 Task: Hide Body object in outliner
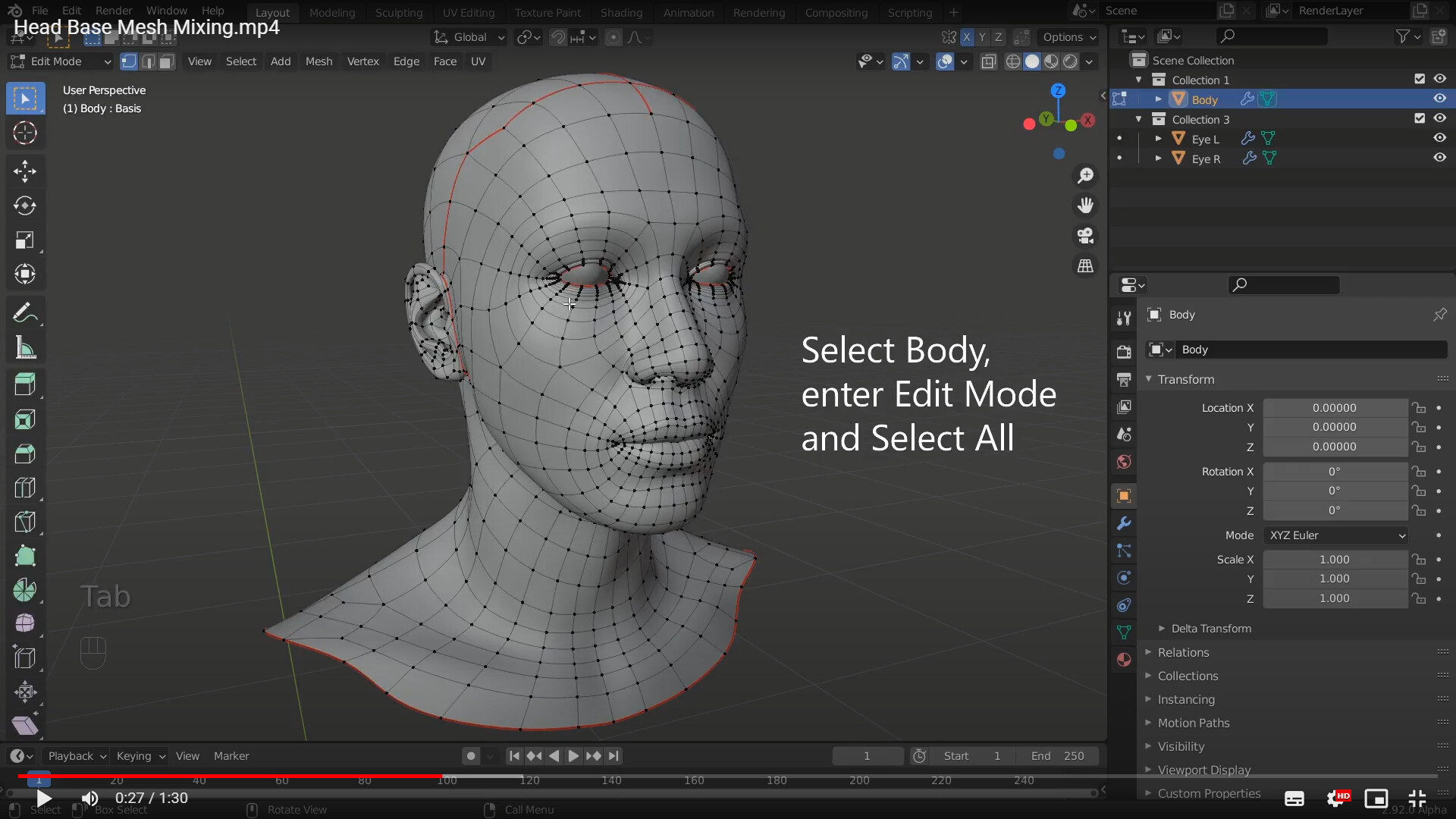coord(1439,99)
